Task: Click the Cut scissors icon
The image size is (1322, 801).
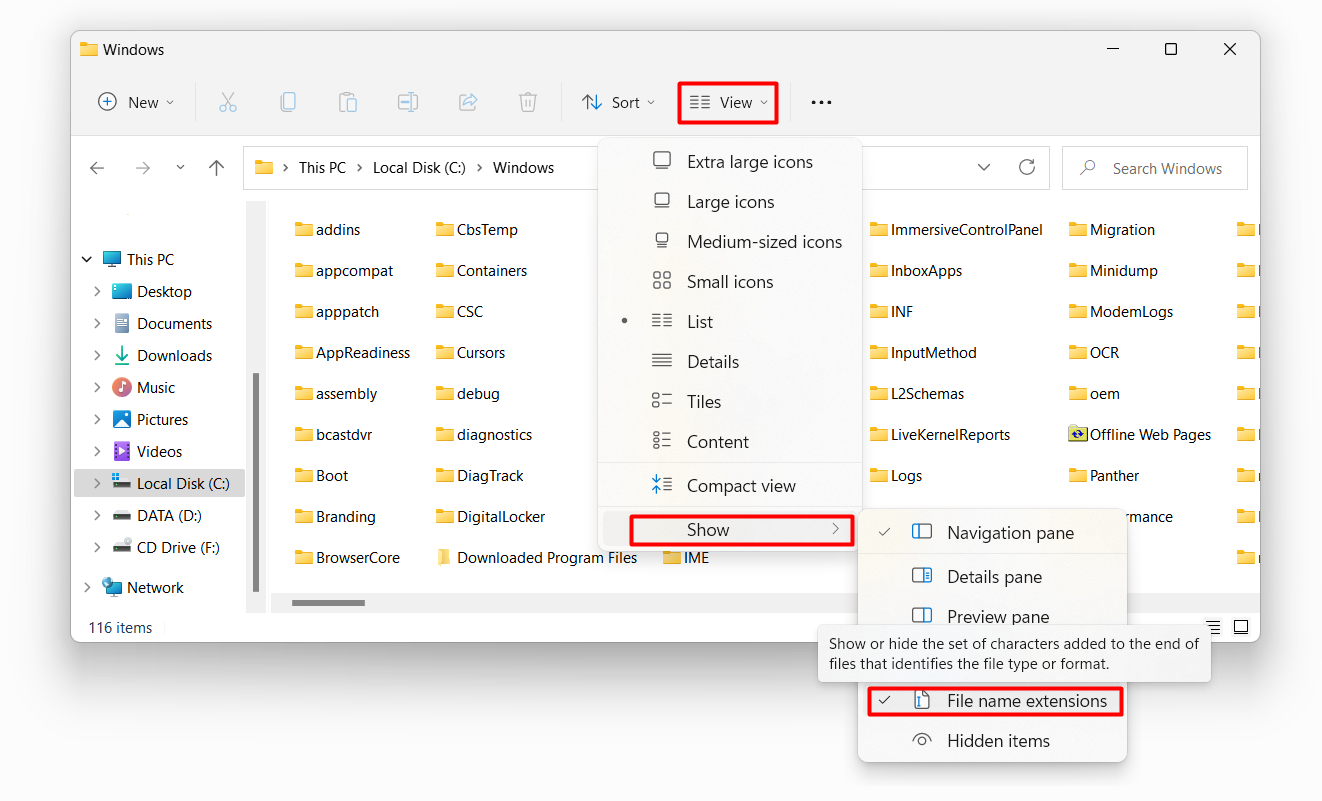Action: (x=228, y=102)
